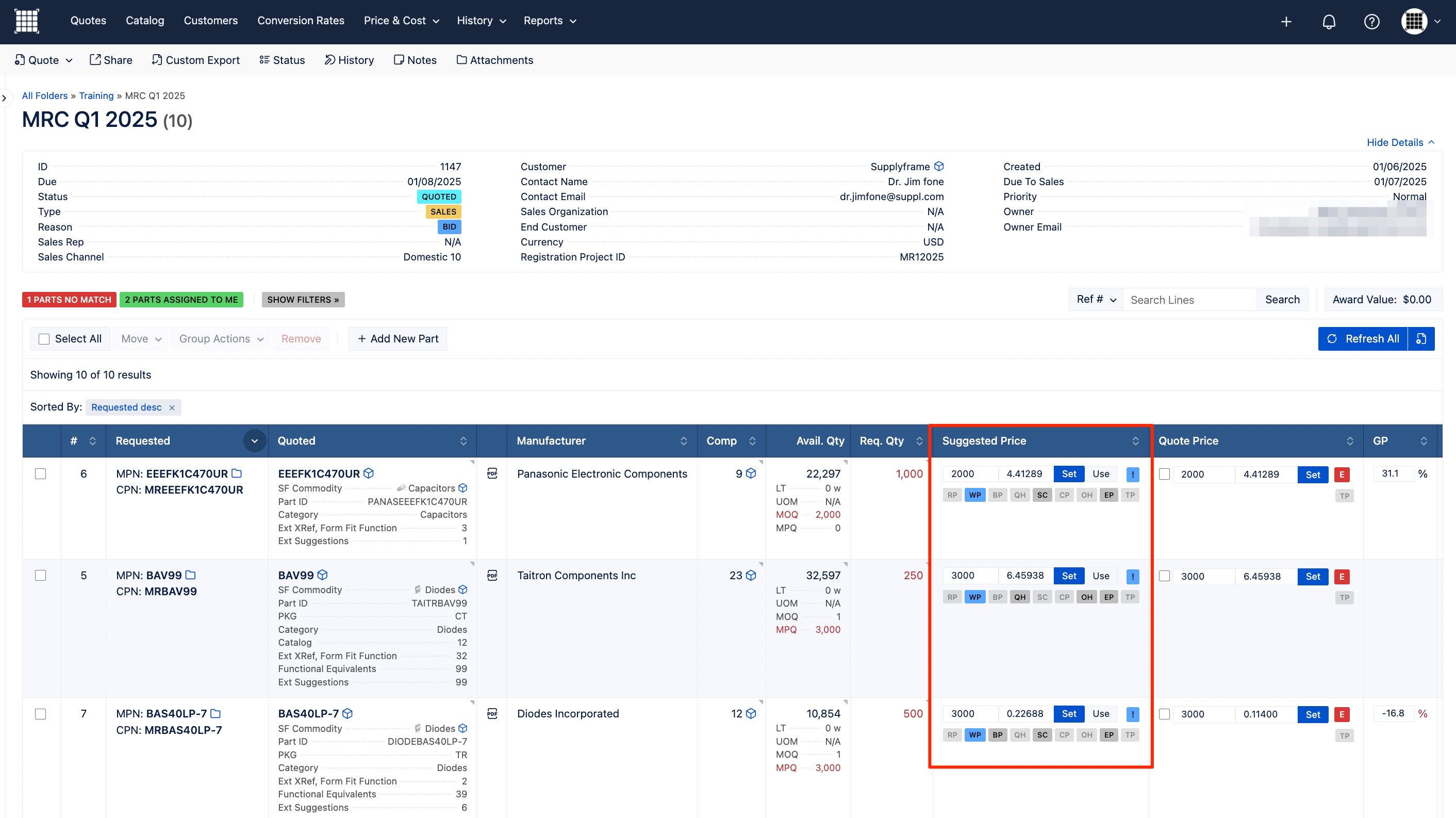Click the app grid logo icon
1456x818 pixels.
(27, 21)
